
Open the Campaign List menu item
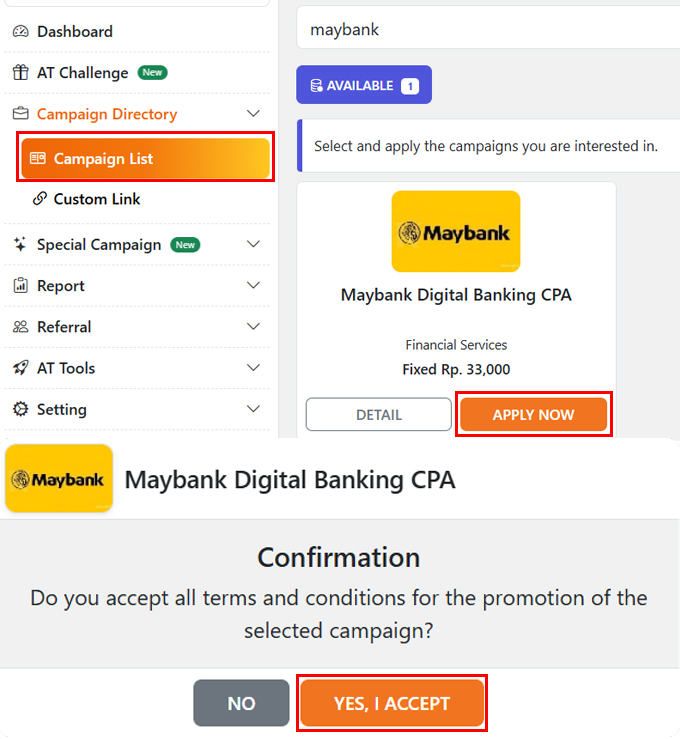point(145,159)
